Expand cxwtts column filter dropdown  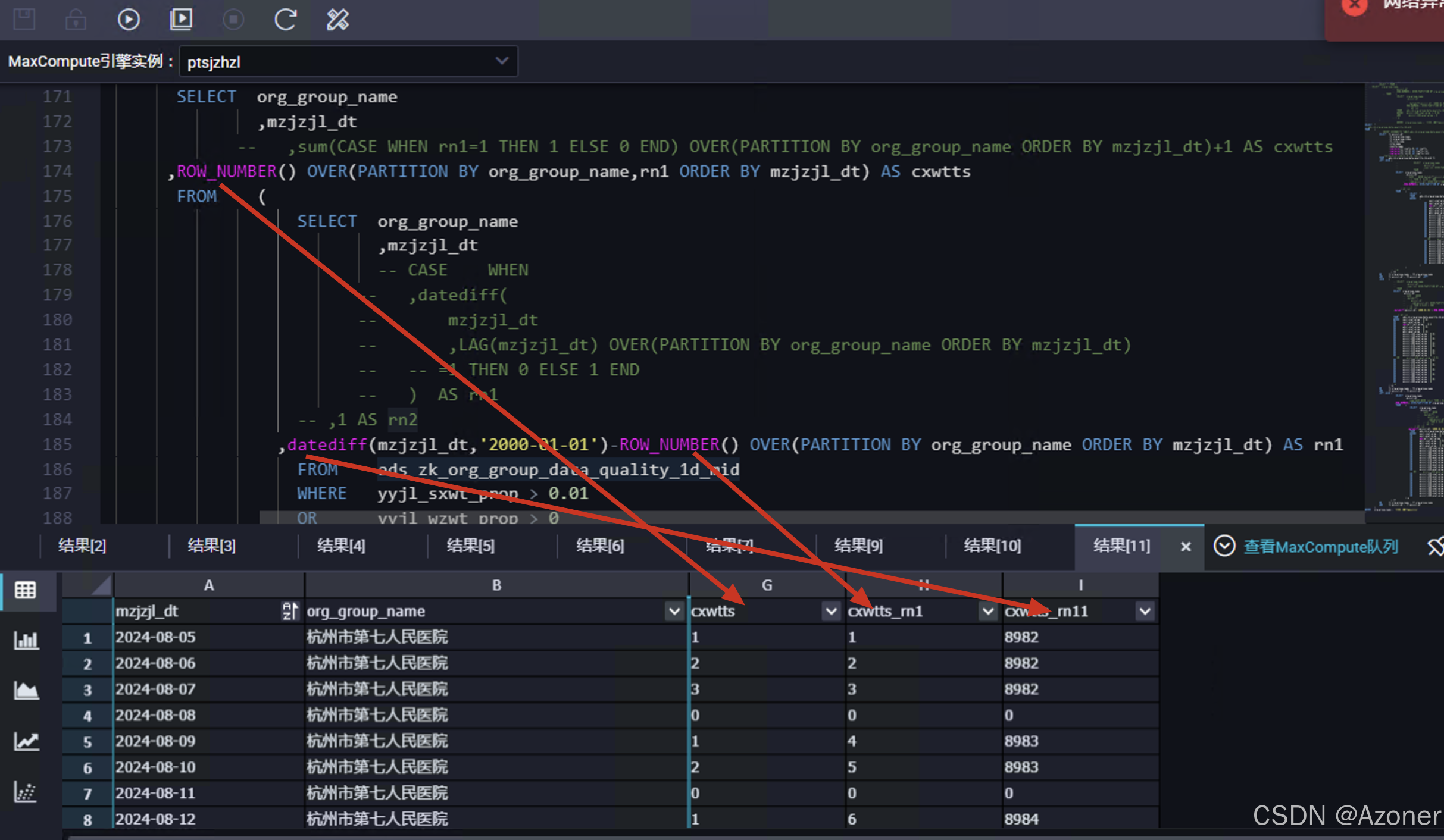[831, 611]
